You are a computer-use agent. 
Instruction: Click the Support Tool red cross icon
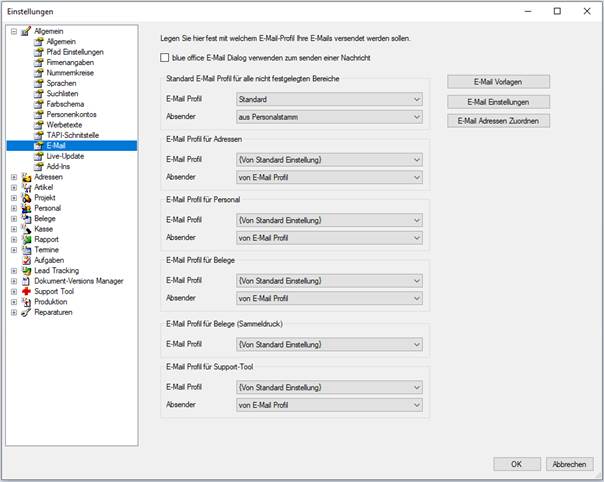pyautogui.click(x=26, y=292)
